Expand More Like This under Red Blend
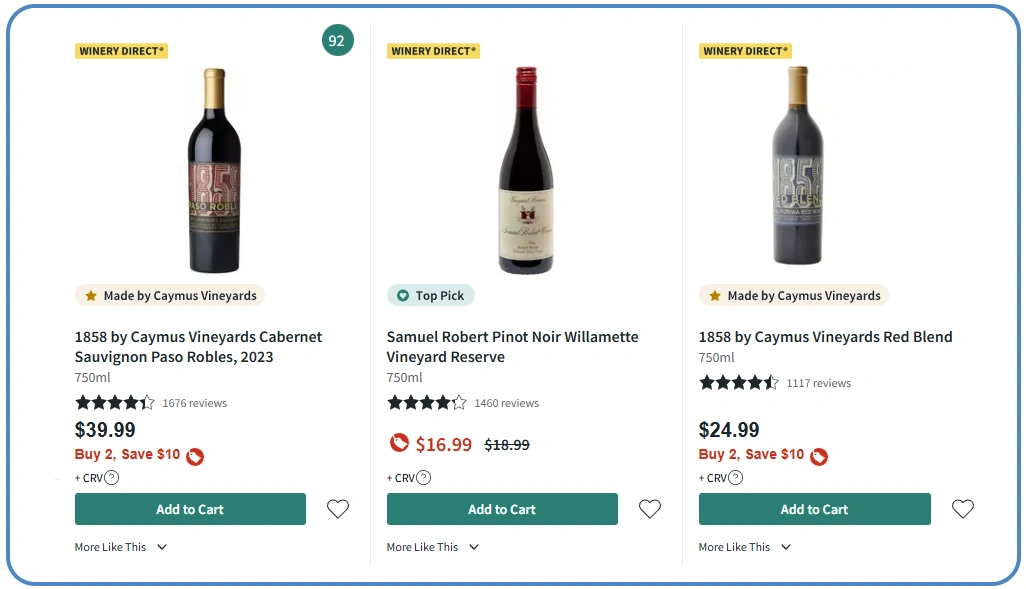Viewport: 1026px width, 589px height. pyautogui.click(x=745, y=547)
